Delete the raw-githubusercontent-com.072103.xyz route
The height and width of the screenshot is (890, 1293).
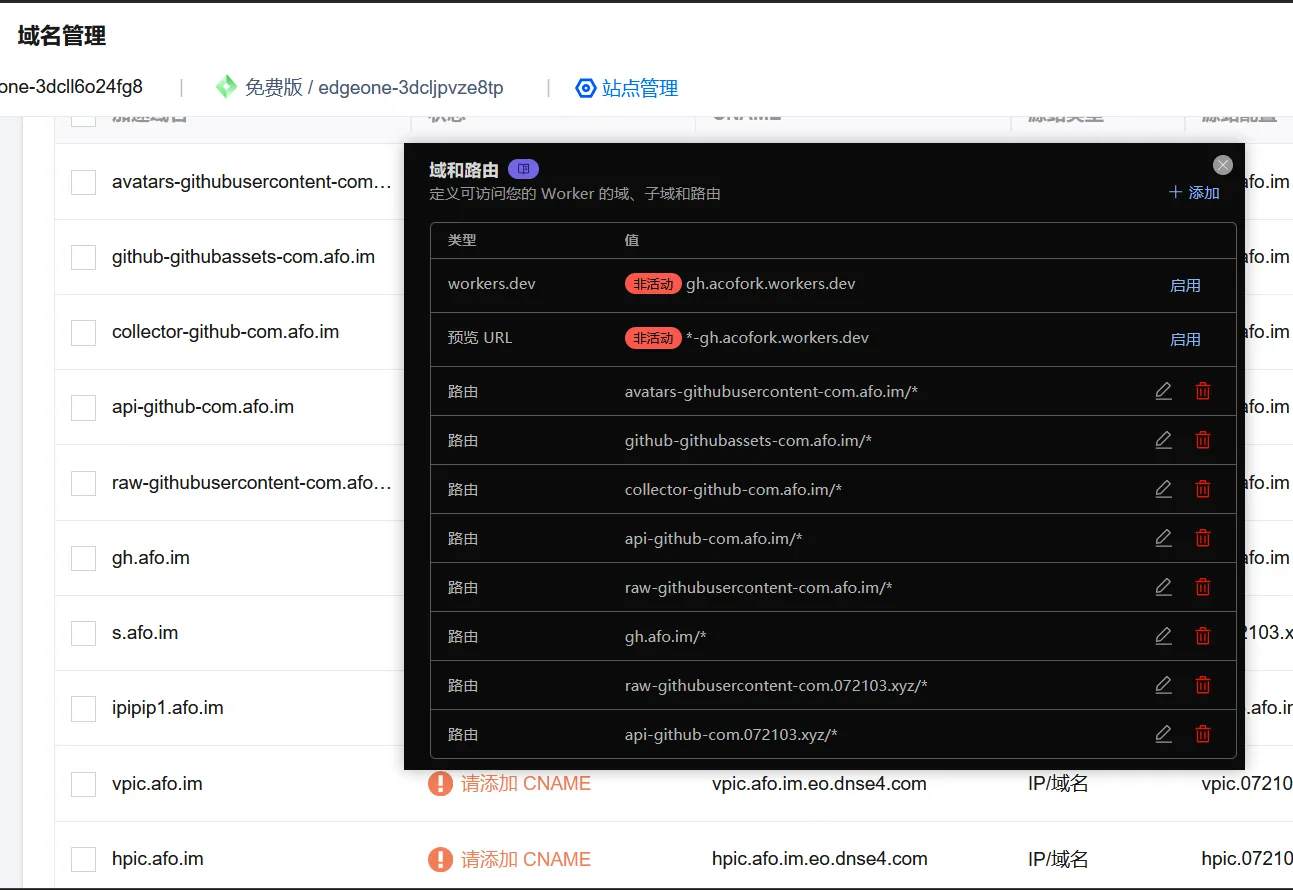[1203, 685]
